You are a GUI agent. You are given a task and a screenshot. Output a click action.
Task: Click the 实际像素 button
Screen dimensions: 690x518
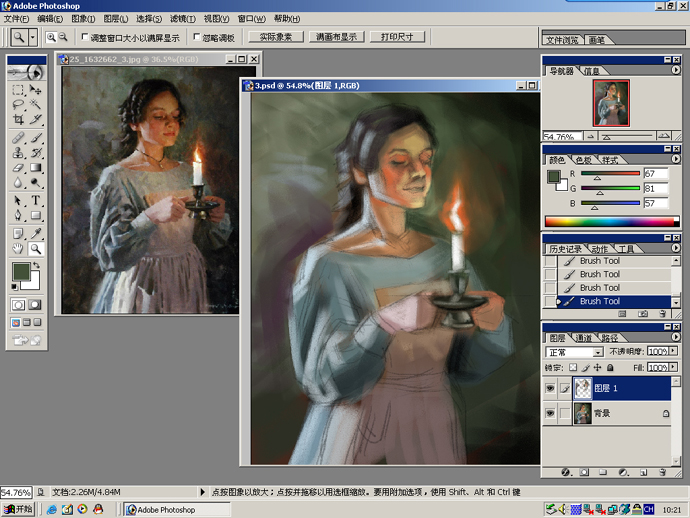click(x=276, y=37)
